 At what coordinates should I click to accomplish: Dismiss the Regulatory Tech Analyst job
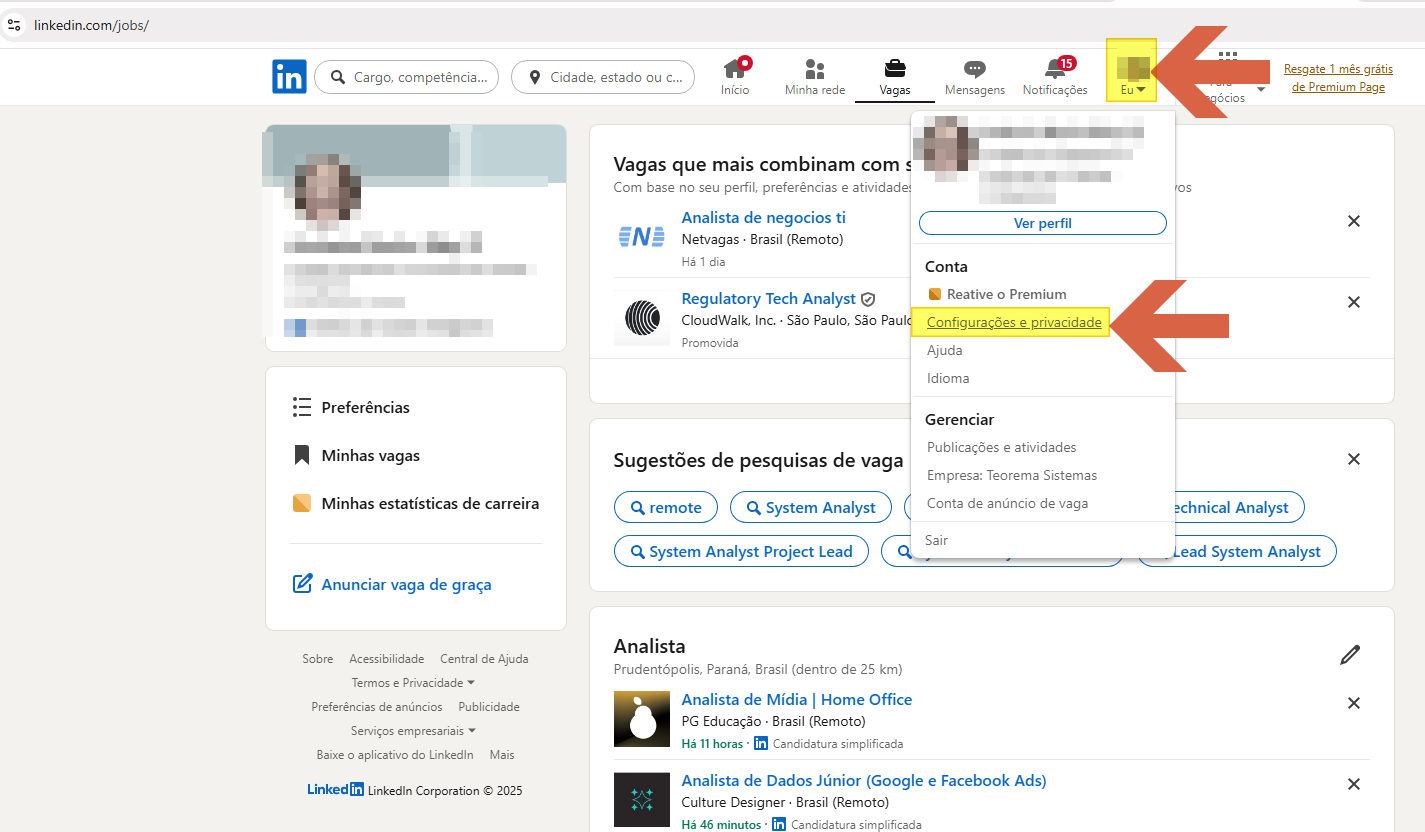click(x=1354, y=302)
